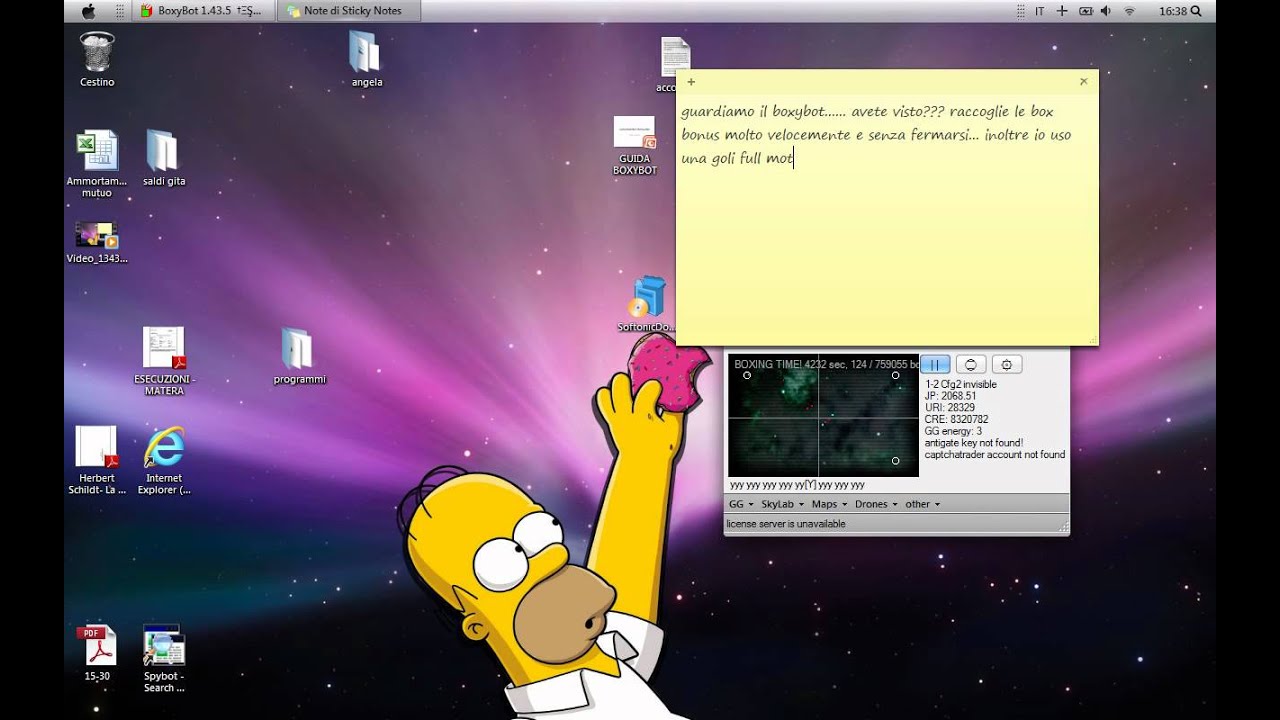
Task: Click the 'antigate key not found!' message
Action: pos(974,443)
